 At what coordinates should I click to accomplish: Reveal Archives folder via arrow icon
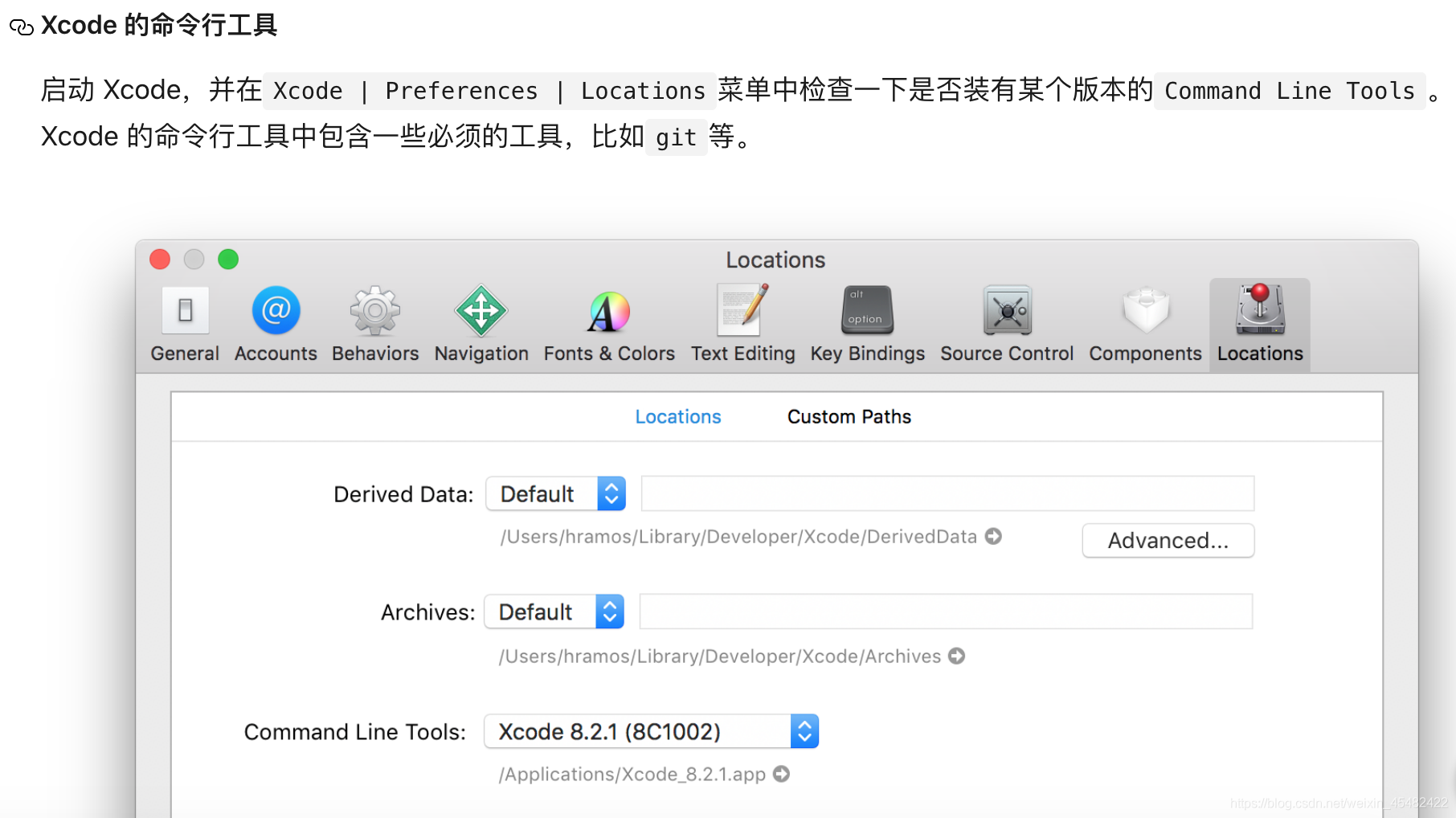click(956, 656)
